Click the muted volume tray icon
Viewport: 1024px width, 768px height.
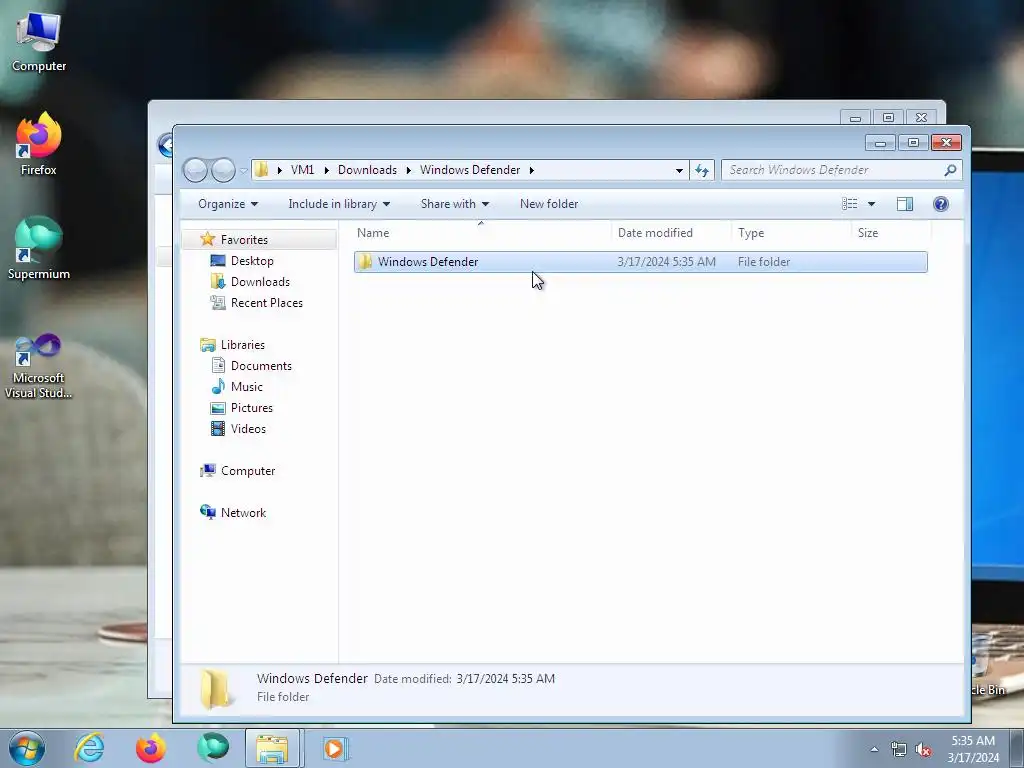(x=923, y=750)
